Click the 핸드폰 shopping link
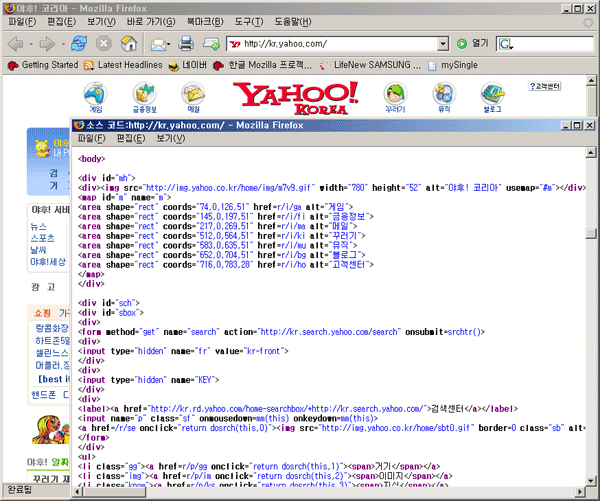600x501 pixels. click(x=43, y=394)
